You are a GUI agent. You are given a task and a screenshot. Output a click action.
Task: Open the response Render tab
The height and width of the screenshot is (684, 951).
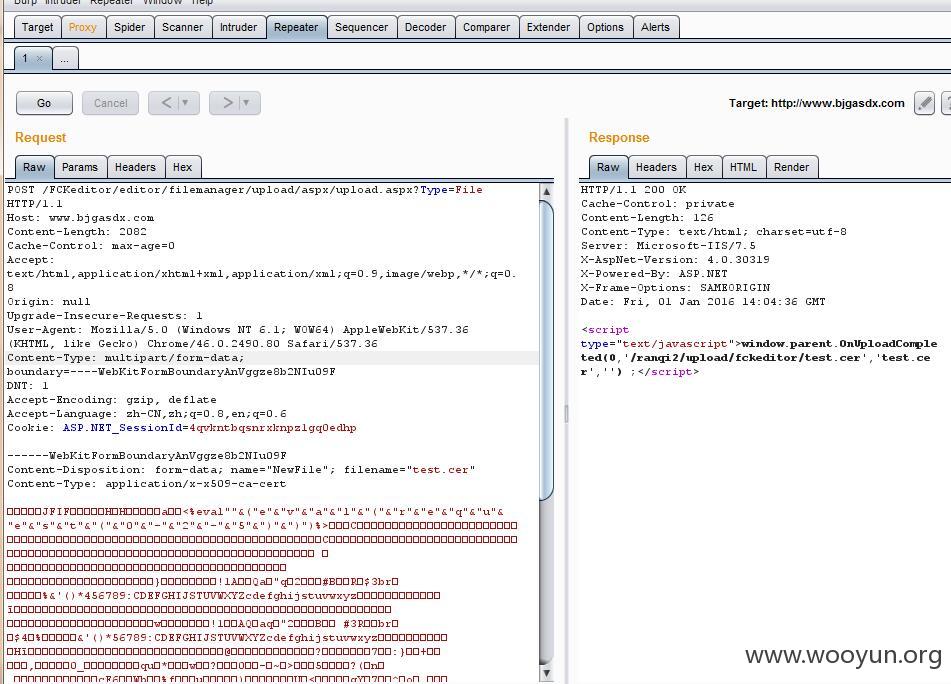pos(791,167)
